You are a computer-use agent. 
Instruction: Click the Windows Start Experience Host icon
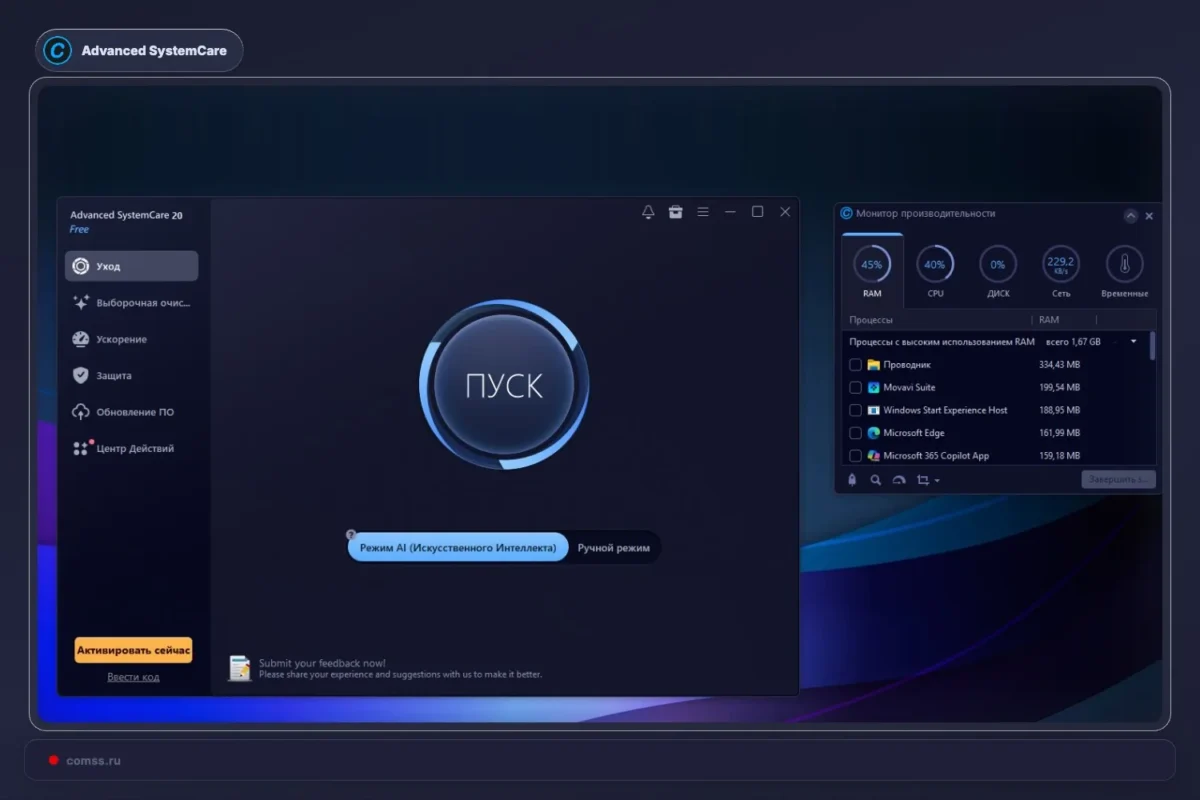tap(873, 410)
